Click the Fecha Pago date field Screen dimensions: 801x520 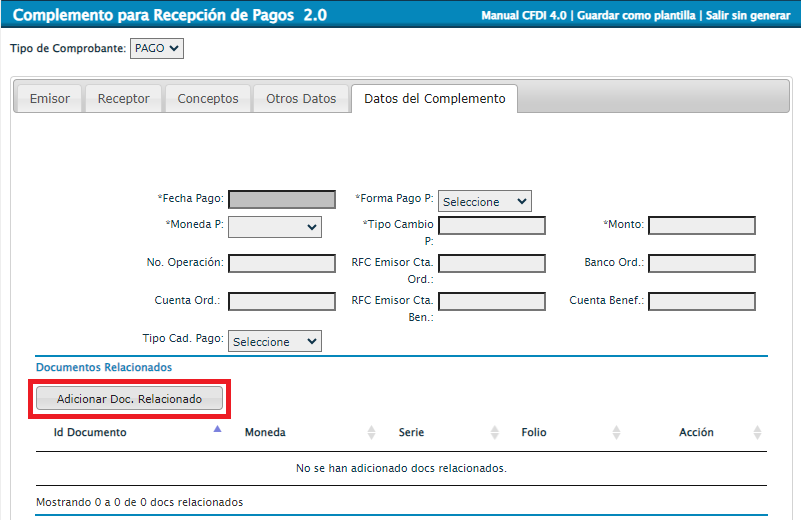282,199
